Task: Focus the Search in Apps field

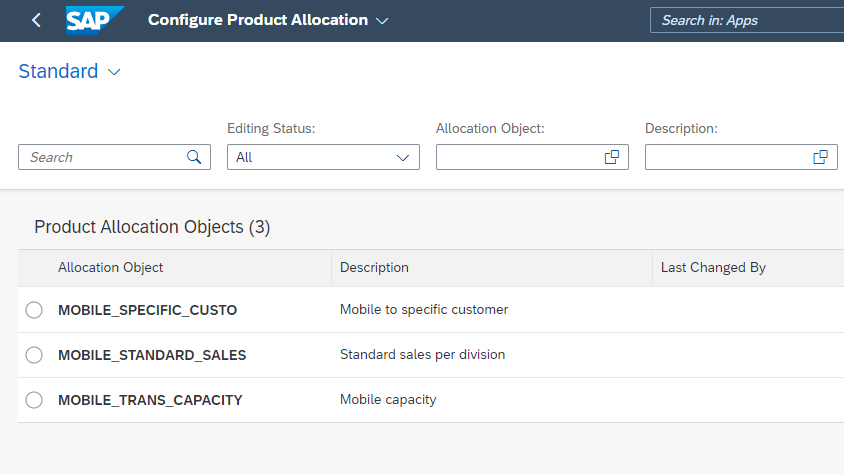Action: [747, 20]
